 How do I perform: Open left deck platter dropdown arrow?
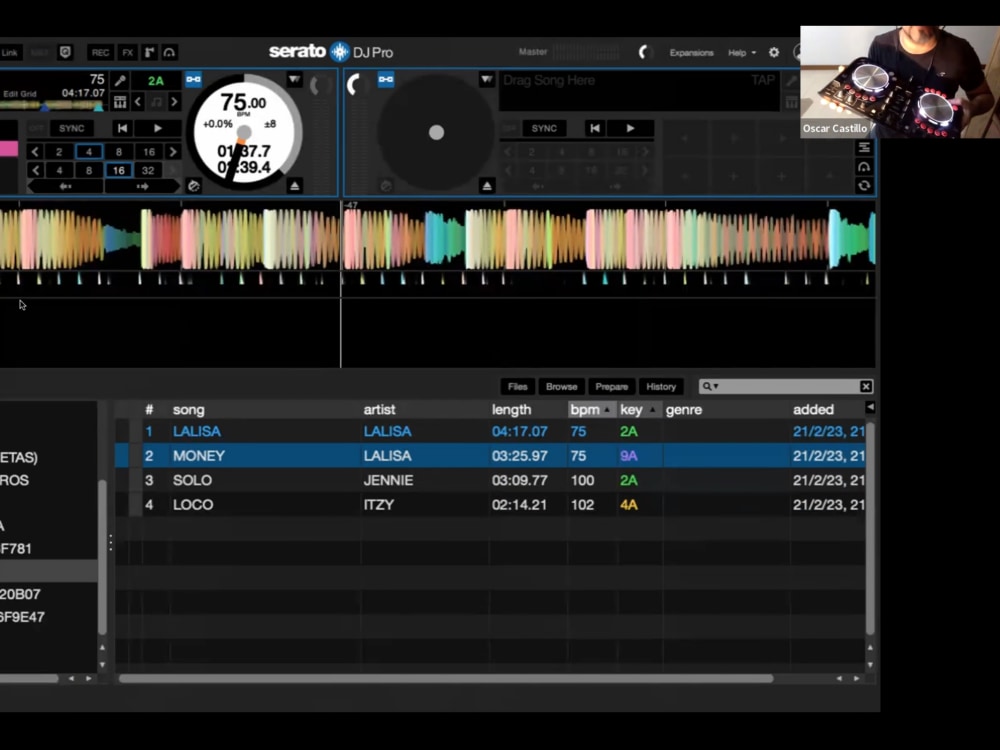(294, 80)
